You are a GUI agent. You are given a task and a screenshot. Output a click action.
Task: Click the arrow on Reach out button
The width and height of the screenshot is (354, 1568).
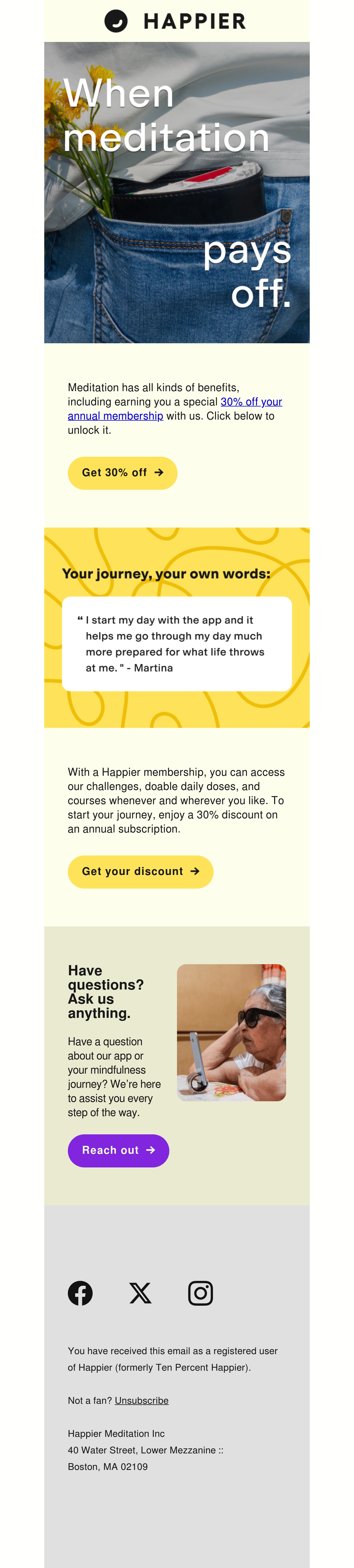pos(150,1150)
